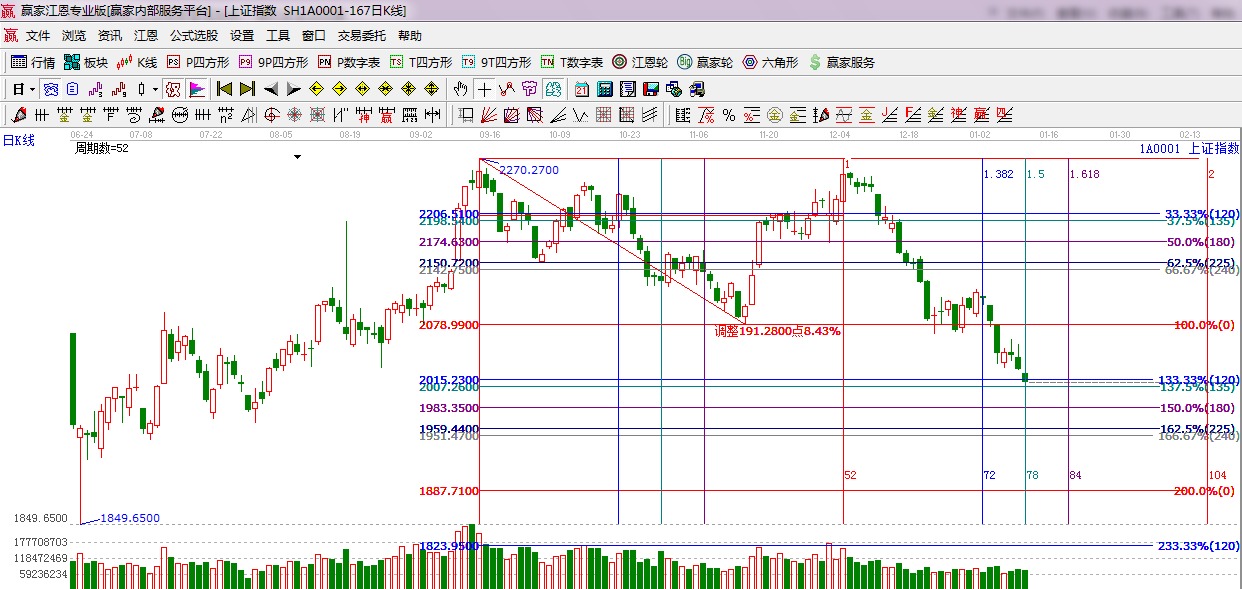Select the hand pan tool
Image resolution: width=1242 pixels, height=589 pixels.
point(461,89)
